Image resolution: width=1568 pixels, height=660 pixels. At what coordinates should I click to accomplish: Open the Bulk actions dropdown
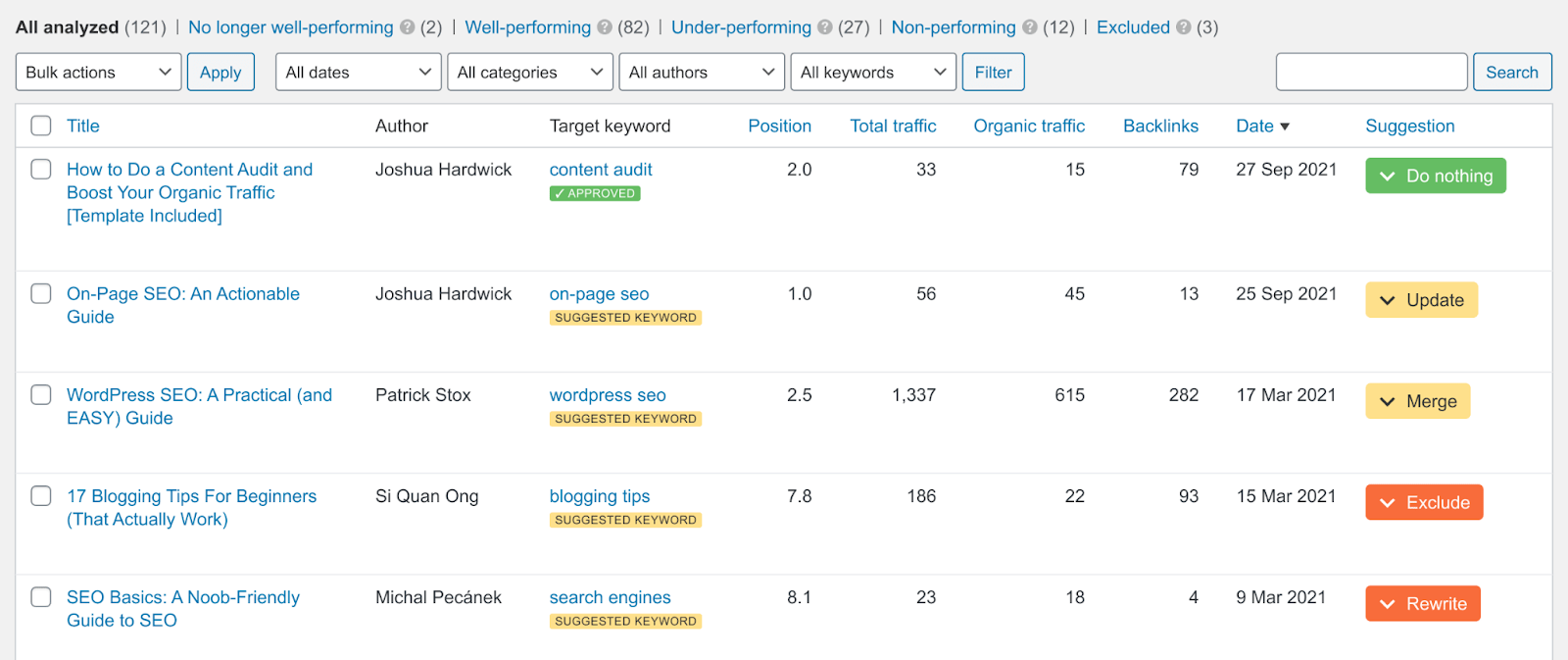98,73
